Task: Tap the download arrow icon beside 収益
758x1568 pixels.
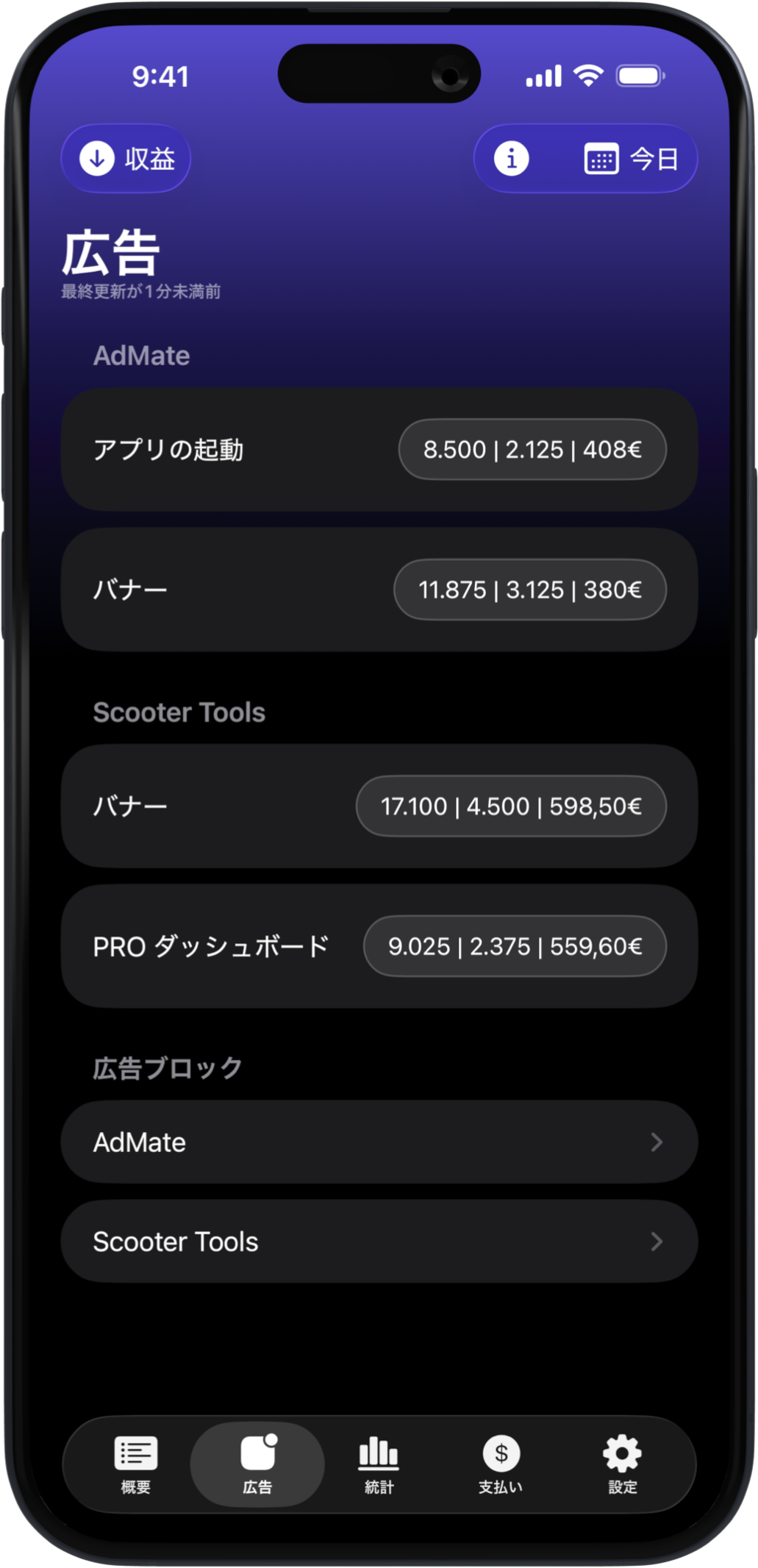Action: pos(97,159)
